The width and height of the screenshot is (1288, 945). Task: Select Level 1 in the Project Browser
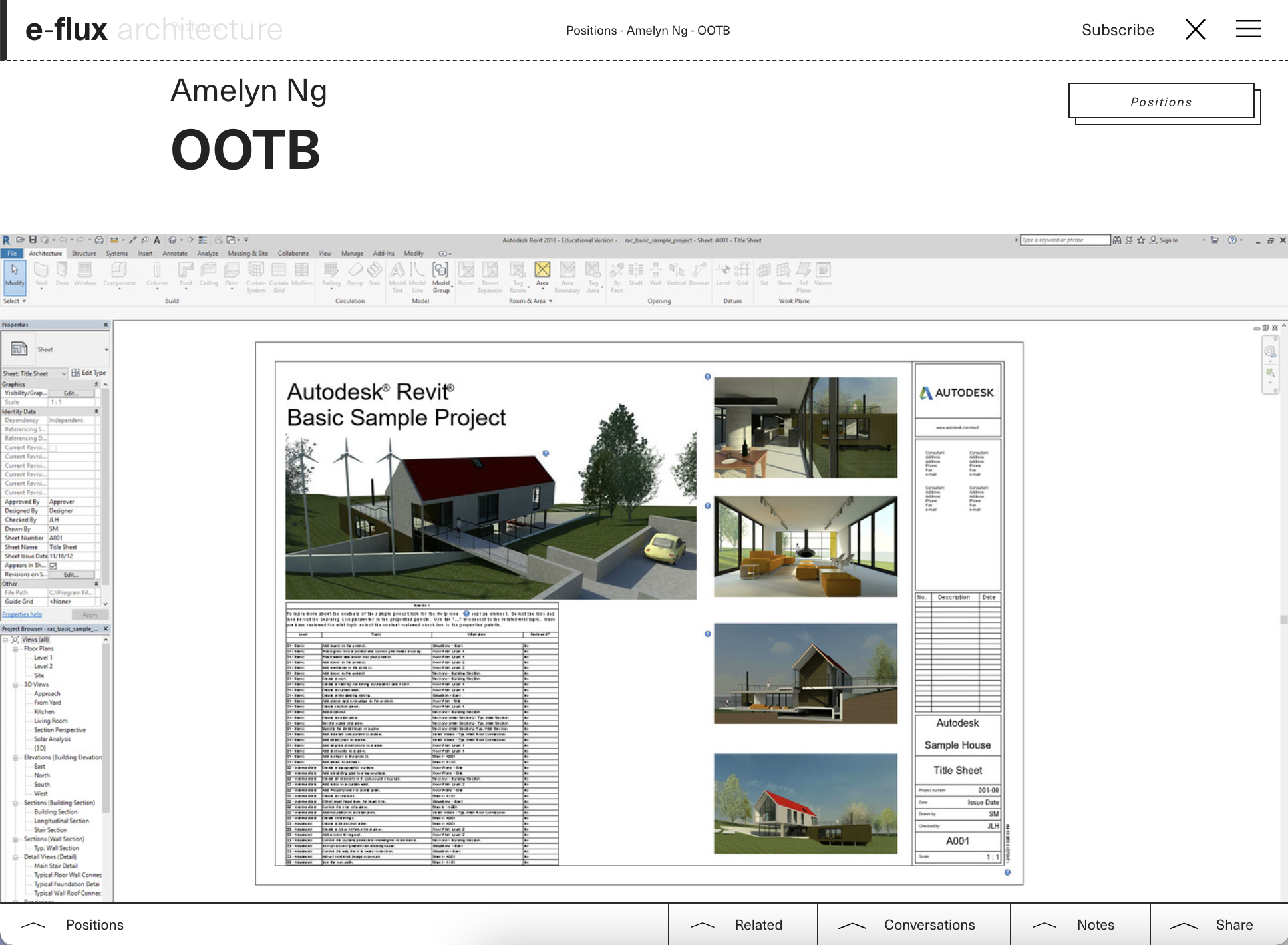click(x=43, y=658)
